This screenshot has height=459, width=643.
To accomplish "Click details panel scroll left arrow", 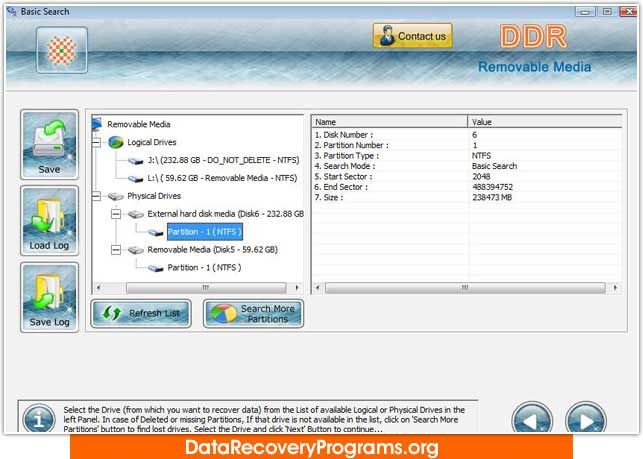I will click(317, 288).
